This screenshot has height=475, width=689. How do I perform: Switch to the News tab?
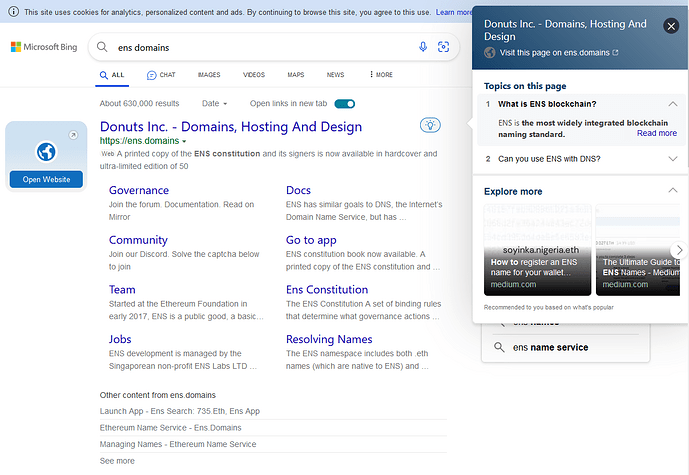[x=335, y=75]
